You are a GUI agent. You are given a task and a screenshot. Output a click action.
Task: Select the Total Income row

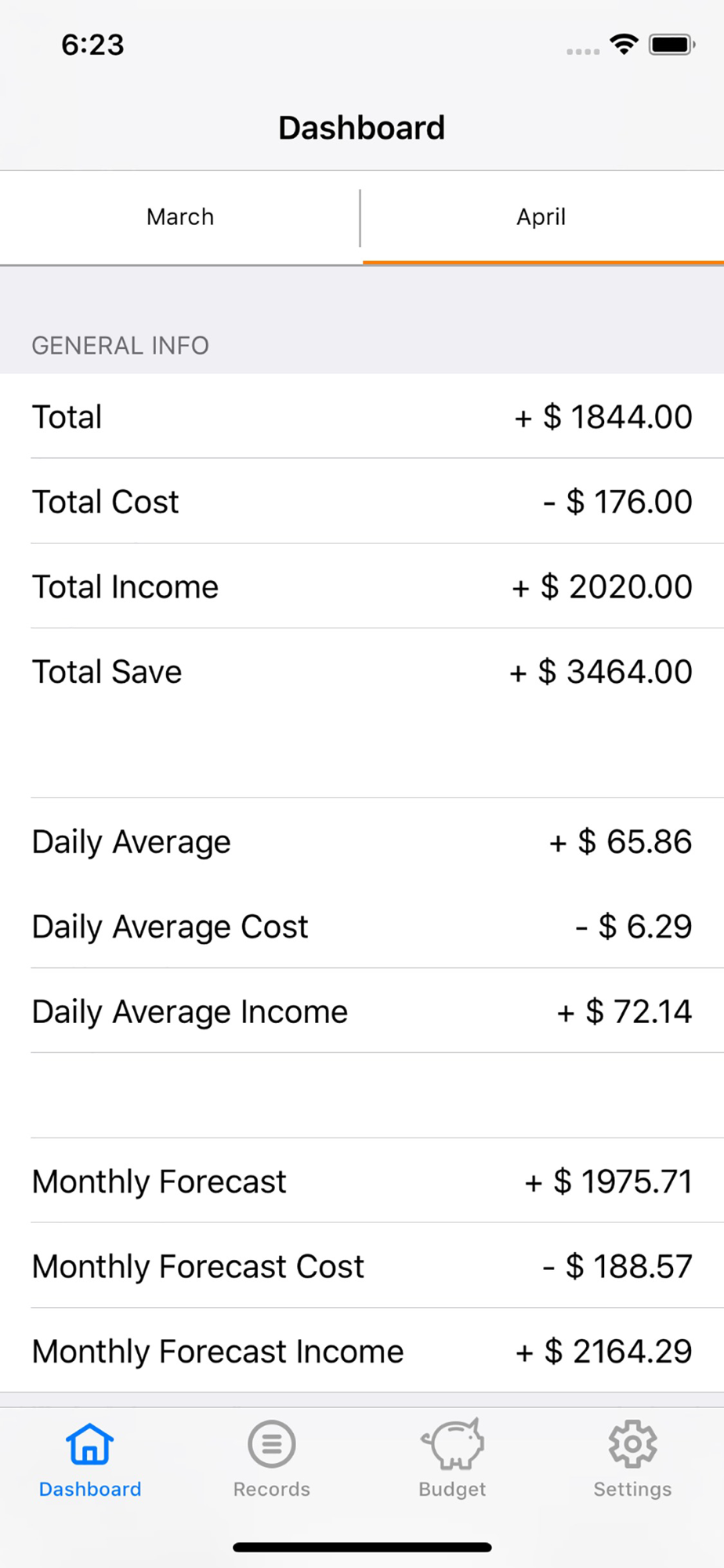pyautogui.click(x=362, y=586)
